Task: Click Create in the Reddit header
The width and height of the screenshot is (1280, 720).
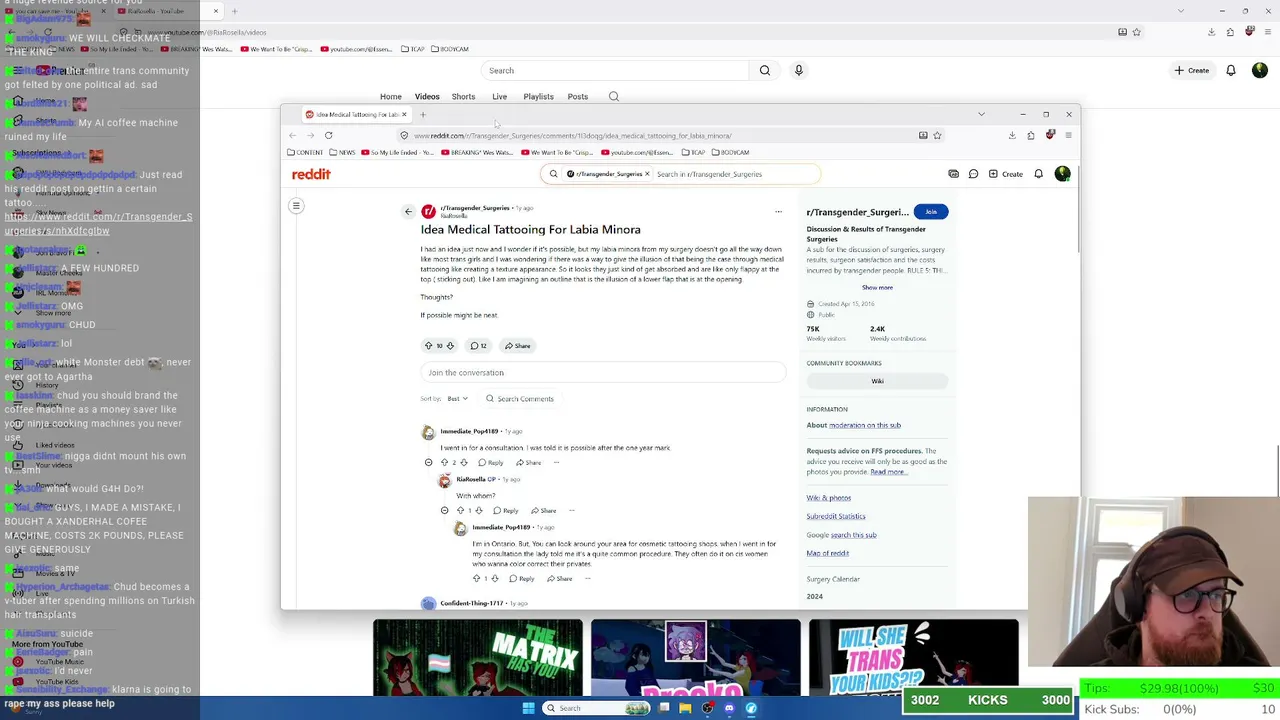Action: pyautogui.click(x=1005, y=174)
